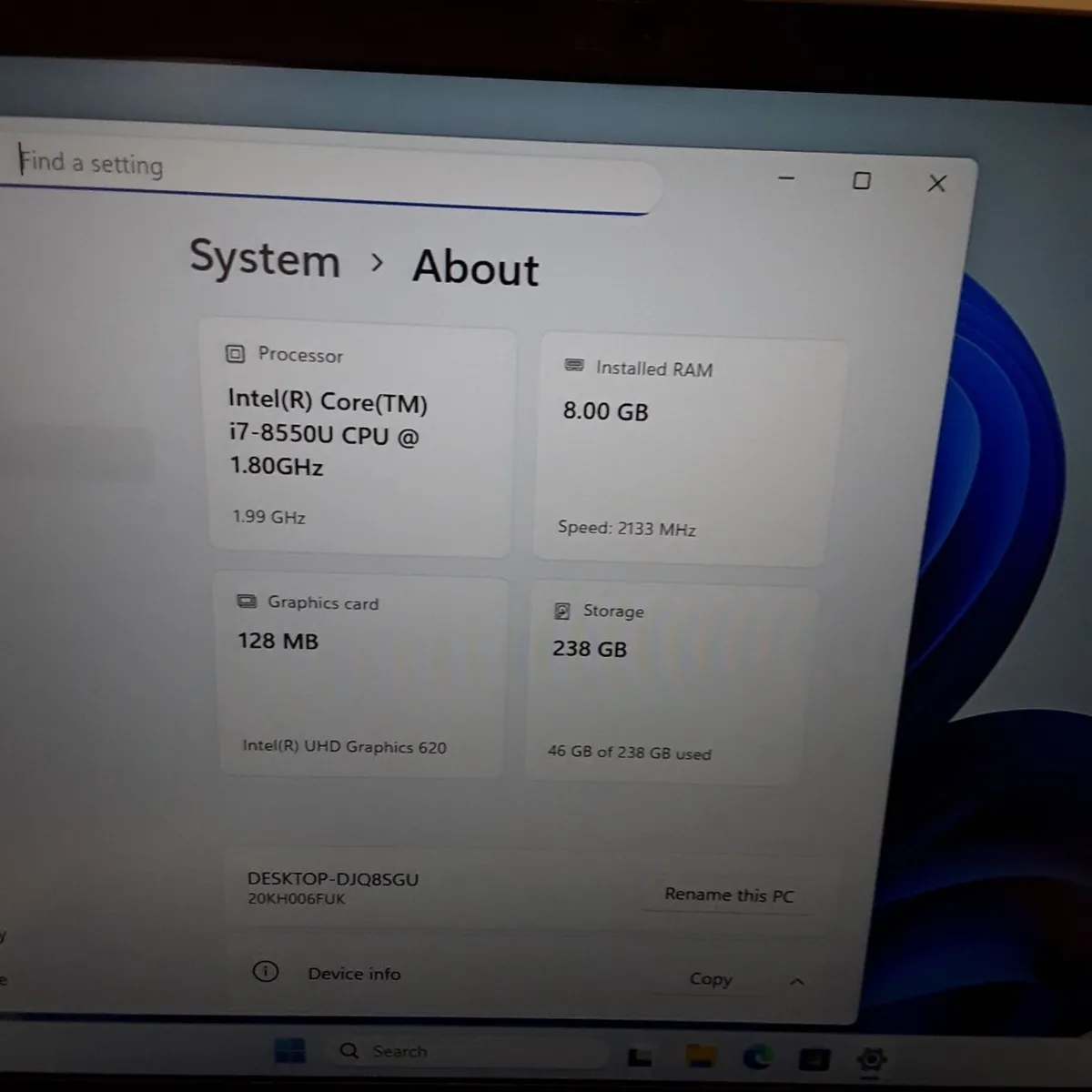Select the model number 20KH006FUK
Screen dimensions: 1092x1092
(x=297, y=898)
